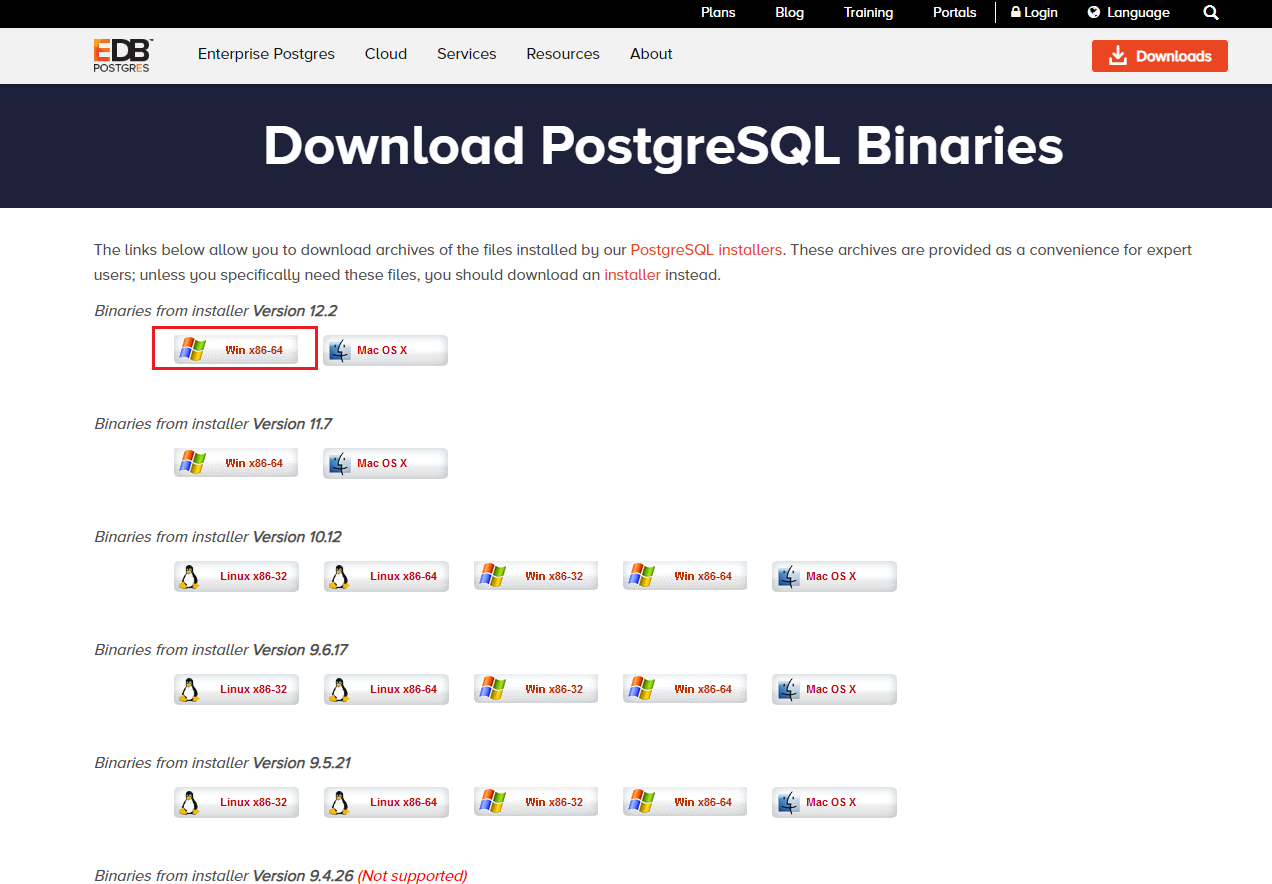Download Win x86-32 binaries for Version 10.12
Screen dimensions: 1272x884
tap(536, 575)
